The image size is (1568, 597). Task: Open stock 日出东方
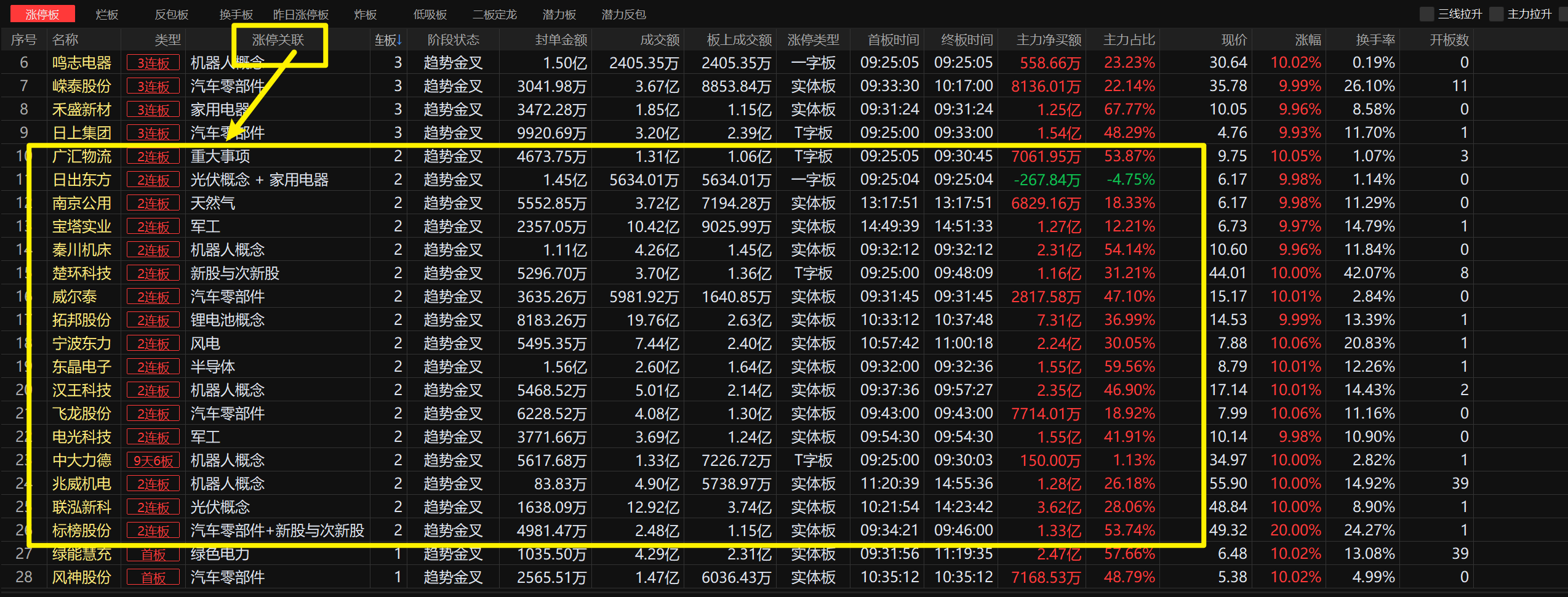pyautogui.click(x=82, y=180)
